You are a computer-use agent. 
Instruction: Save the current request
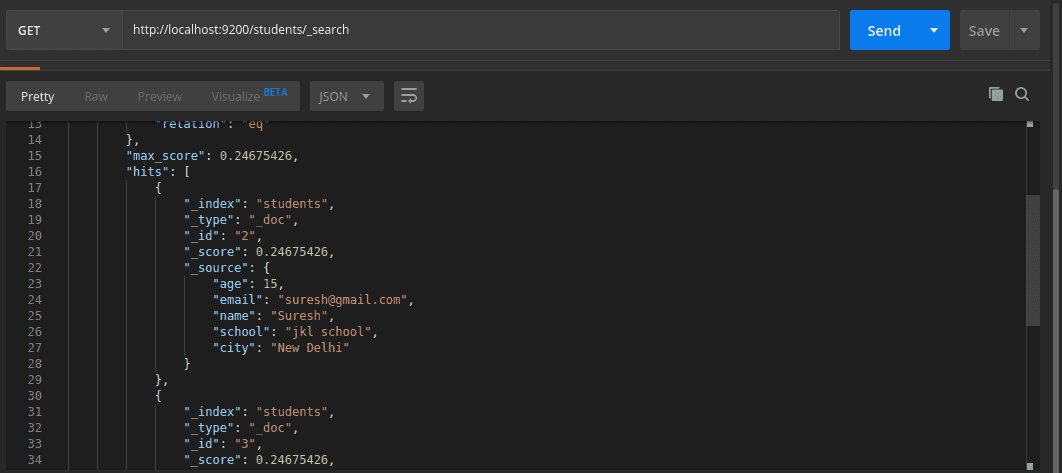pos(984,30)
